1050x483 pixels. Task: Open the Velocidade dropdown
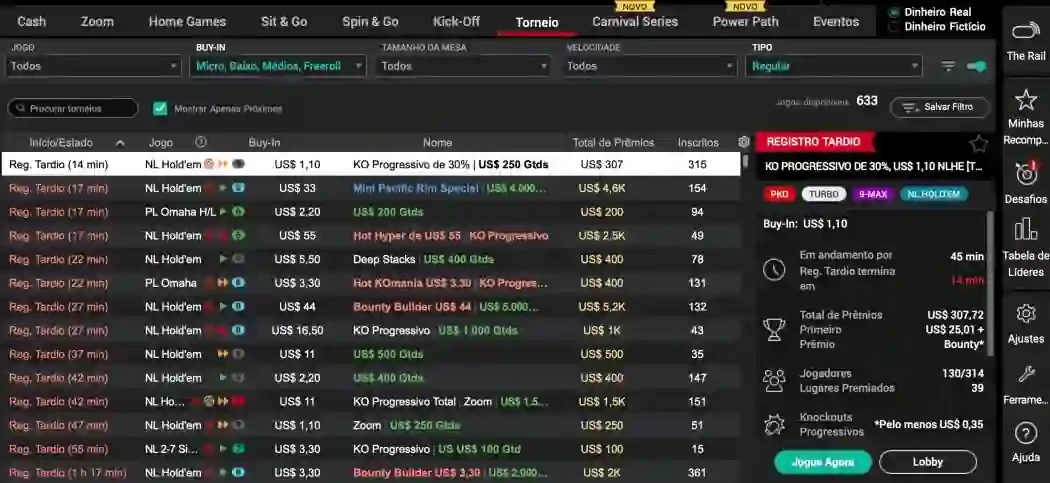(650, 66)
